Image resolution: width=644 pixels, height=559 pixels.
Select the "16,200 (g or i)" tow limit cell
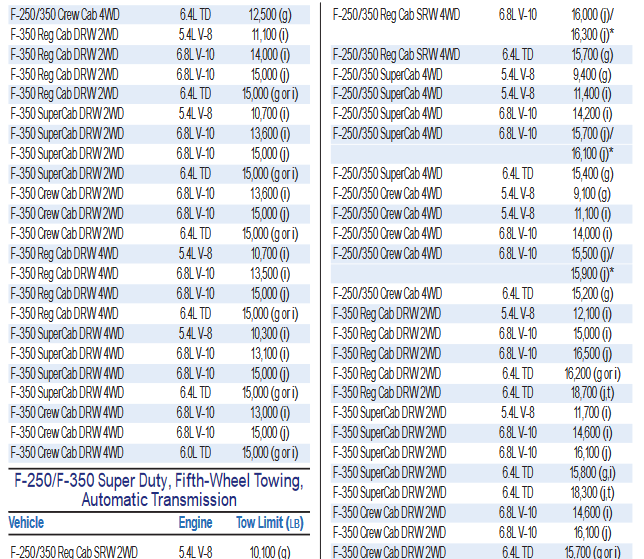592,374
